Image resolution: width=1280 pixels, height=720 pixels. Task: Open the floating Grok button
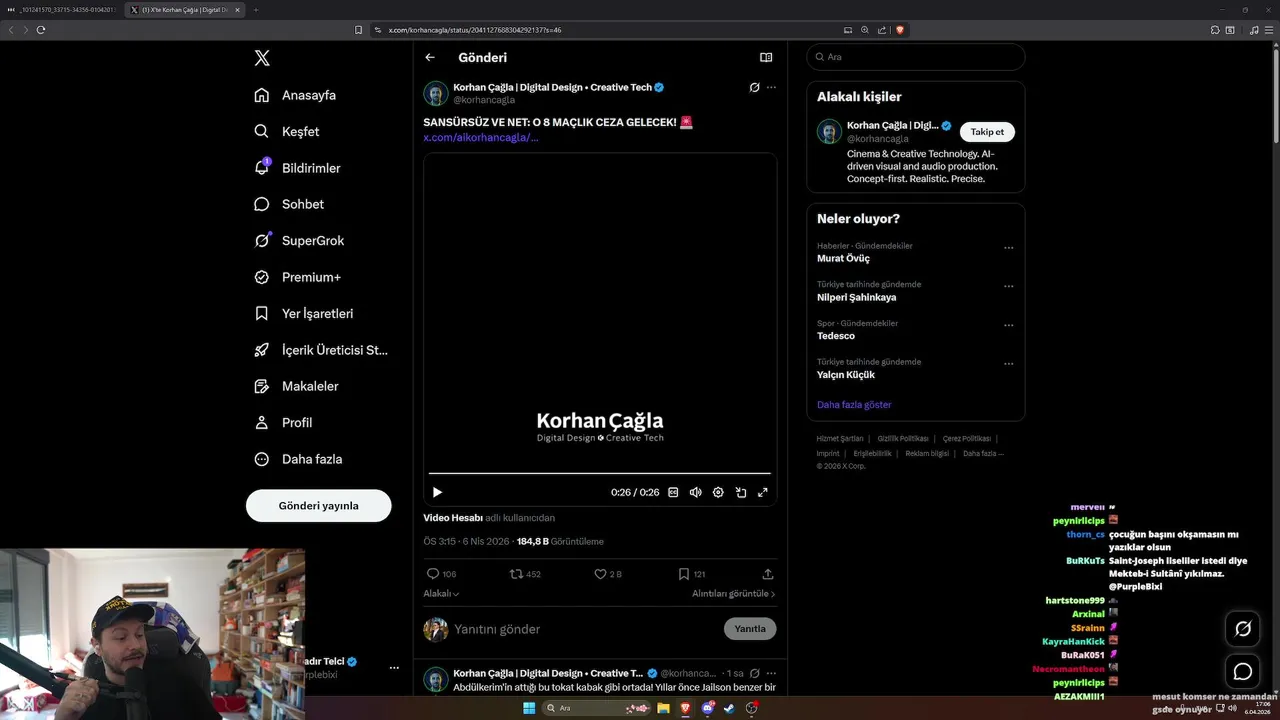coord(1243,629)
